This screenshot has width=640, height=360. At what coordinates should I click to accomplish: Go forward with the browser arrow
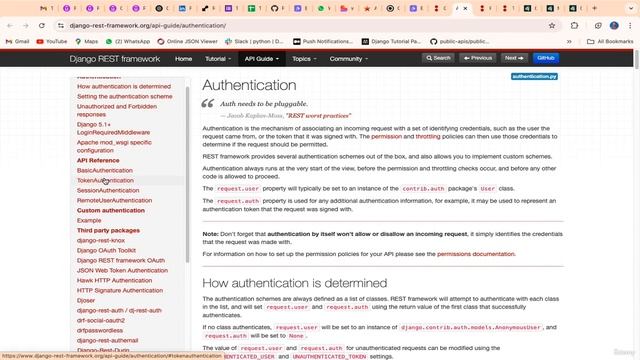tap(25, 26)
